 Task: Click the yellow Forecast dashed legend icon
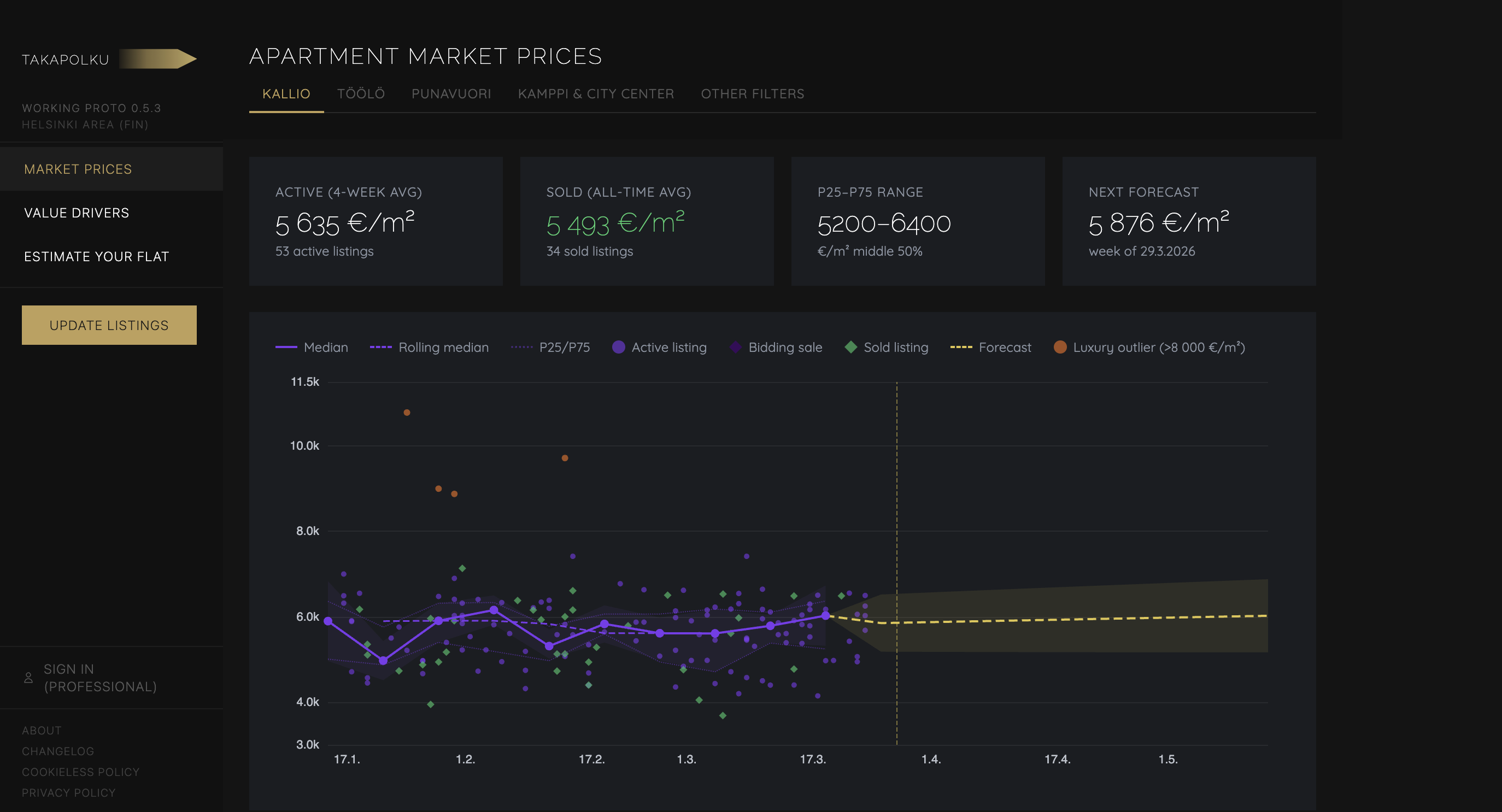tap(961, 348)
